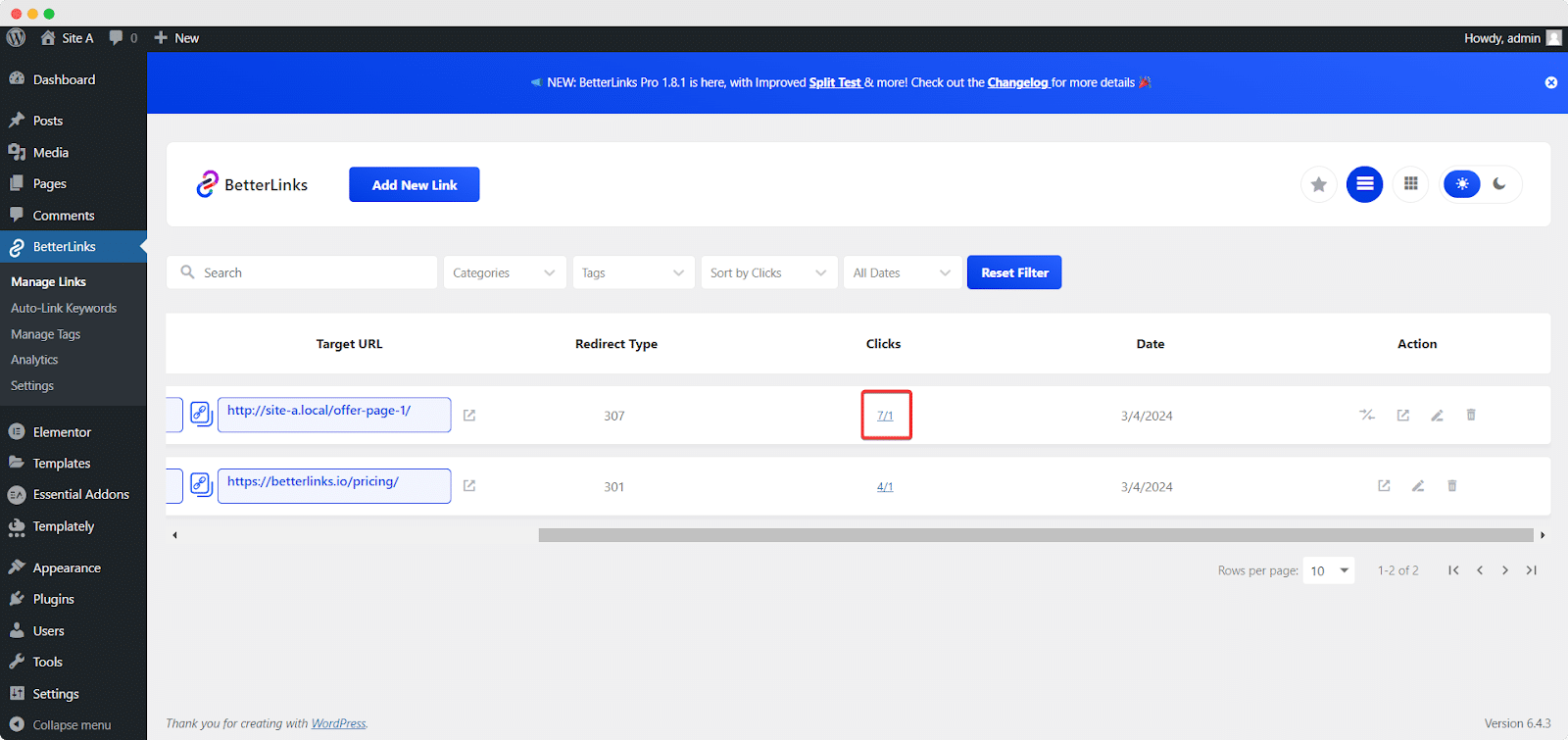Jump to last page of links
Viewport: 1568px width, 740px height.
(x=1531, y=570)
